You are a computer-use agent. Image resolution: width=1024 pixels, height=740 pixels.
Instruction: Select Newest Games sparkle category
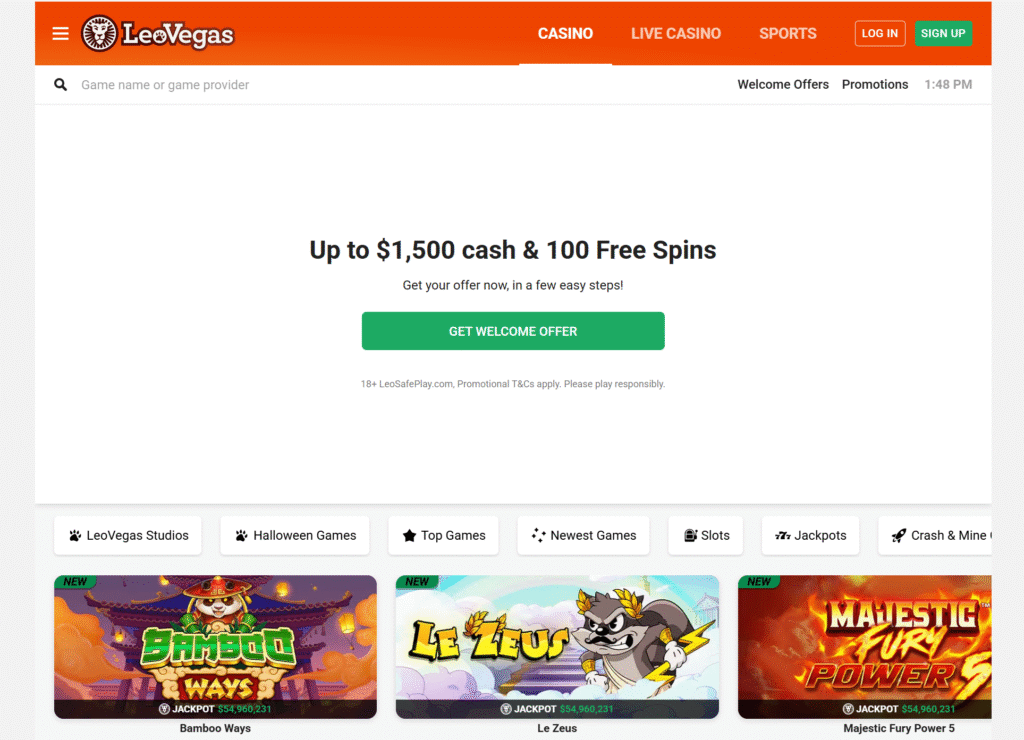tap(583, 536)
